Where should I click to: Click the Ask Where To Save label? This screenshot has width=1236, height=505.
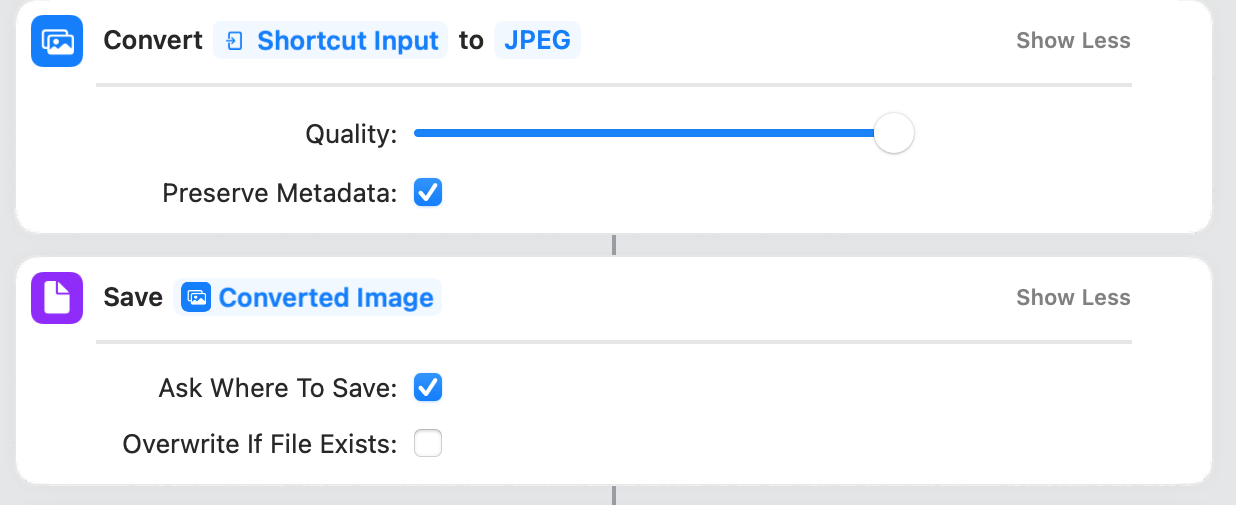coord(277,388)
